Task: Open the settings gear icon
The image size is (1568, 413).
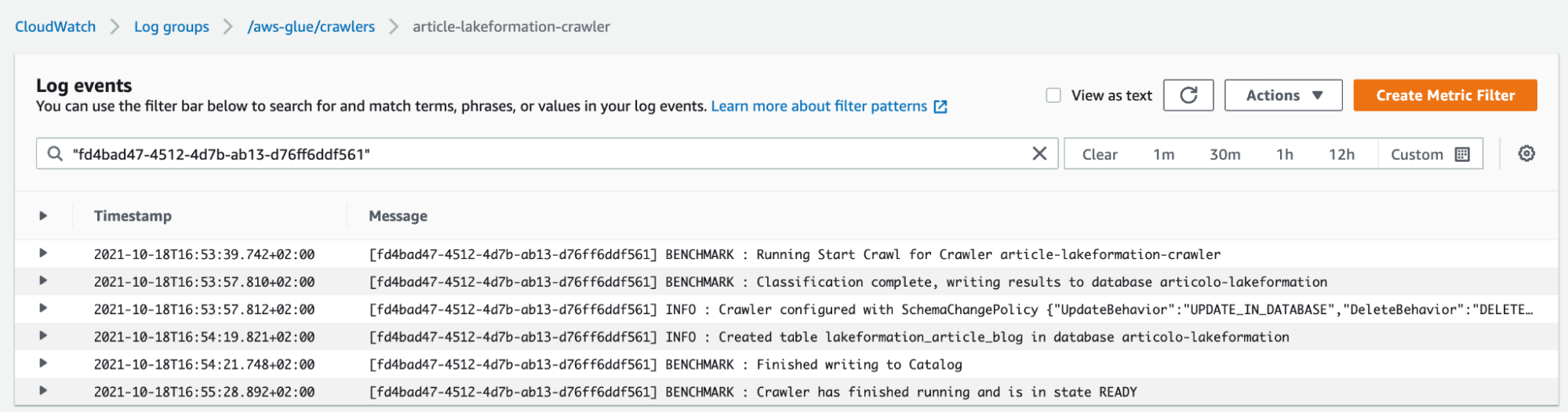Action: pos(1526,154)
